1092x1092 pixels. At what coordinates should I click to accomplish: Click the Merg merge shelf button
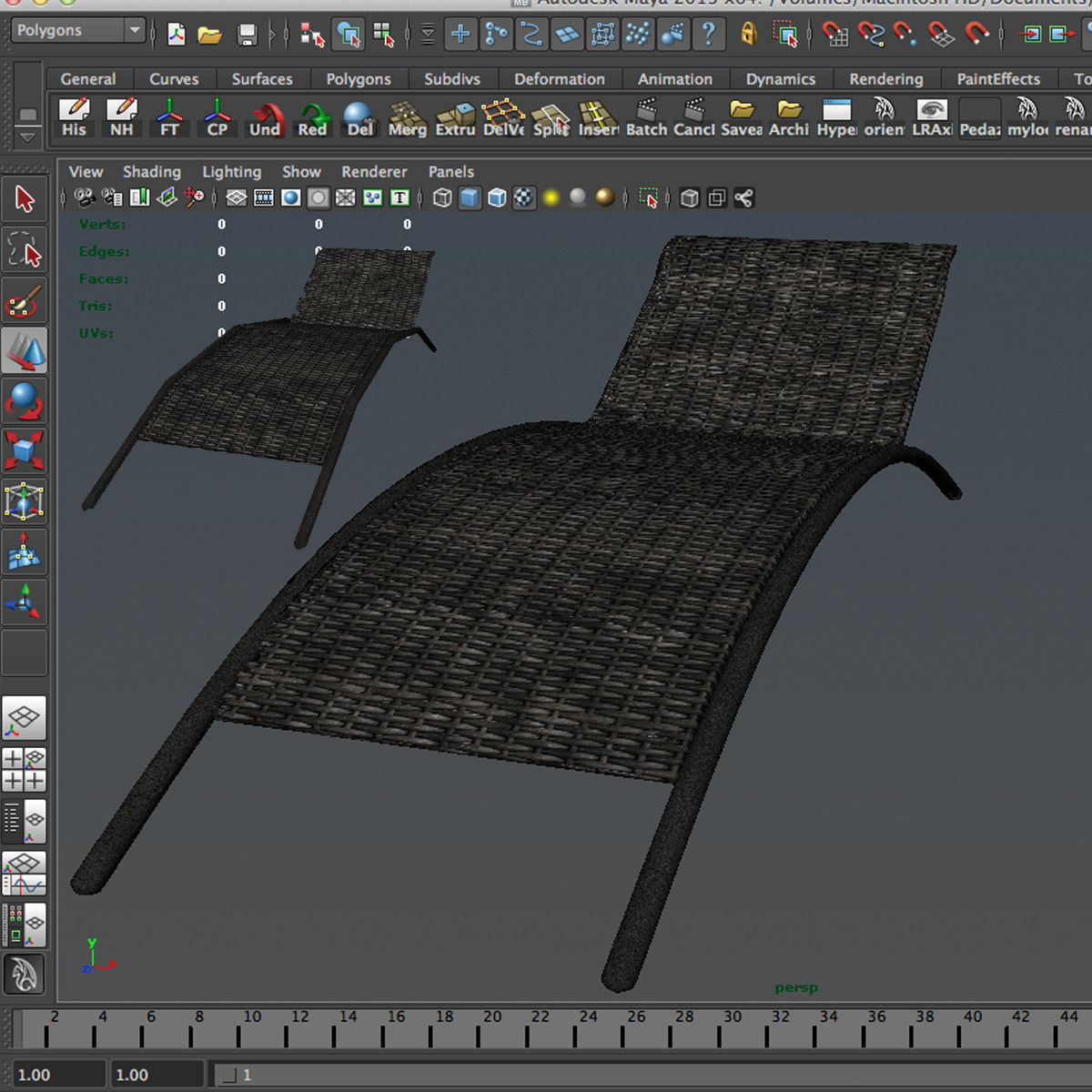pos(407,117)
